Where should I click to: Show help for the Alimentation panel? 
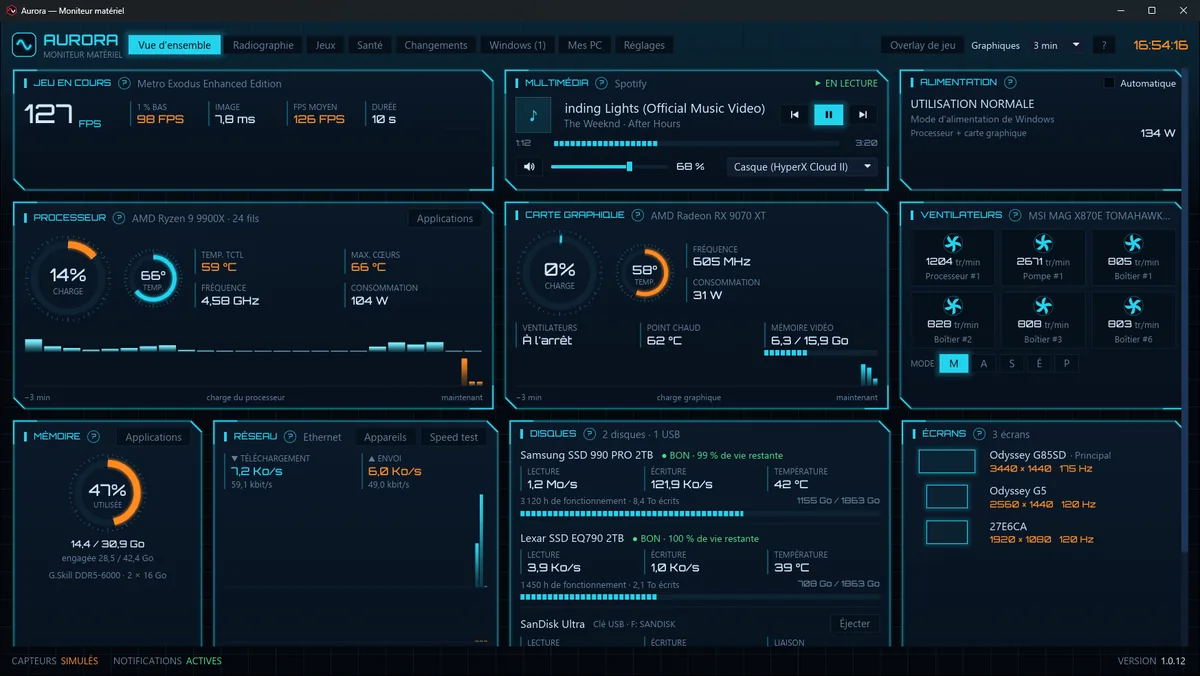(1010, 82)
